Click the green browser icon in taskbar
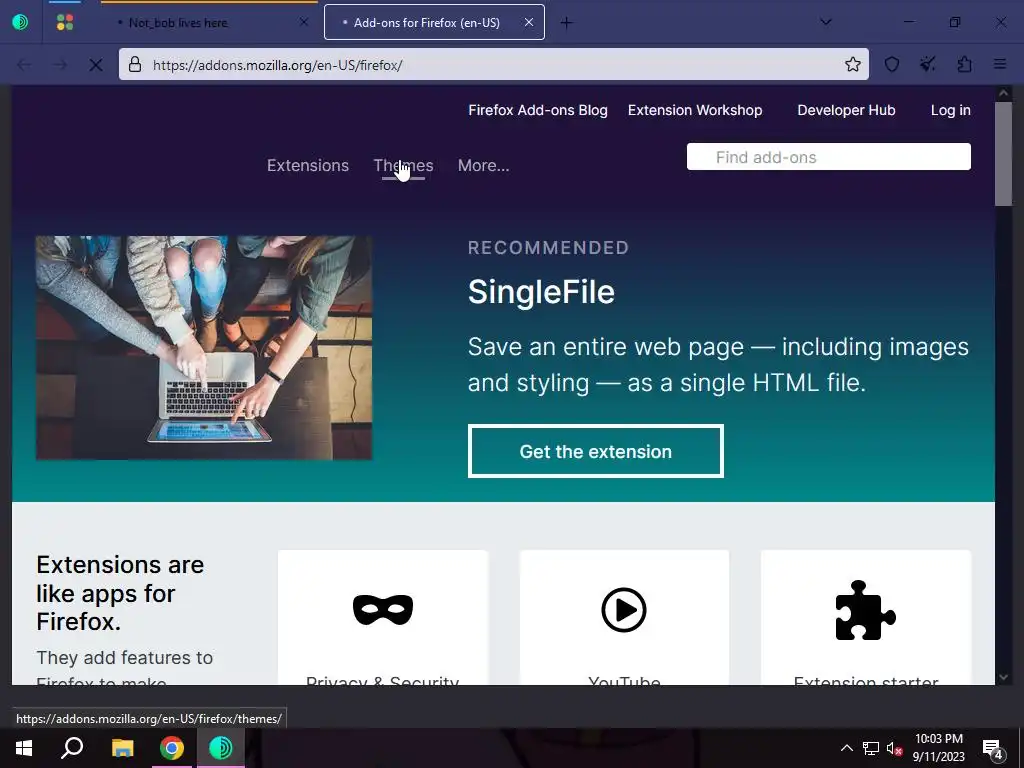 [221, 748]
